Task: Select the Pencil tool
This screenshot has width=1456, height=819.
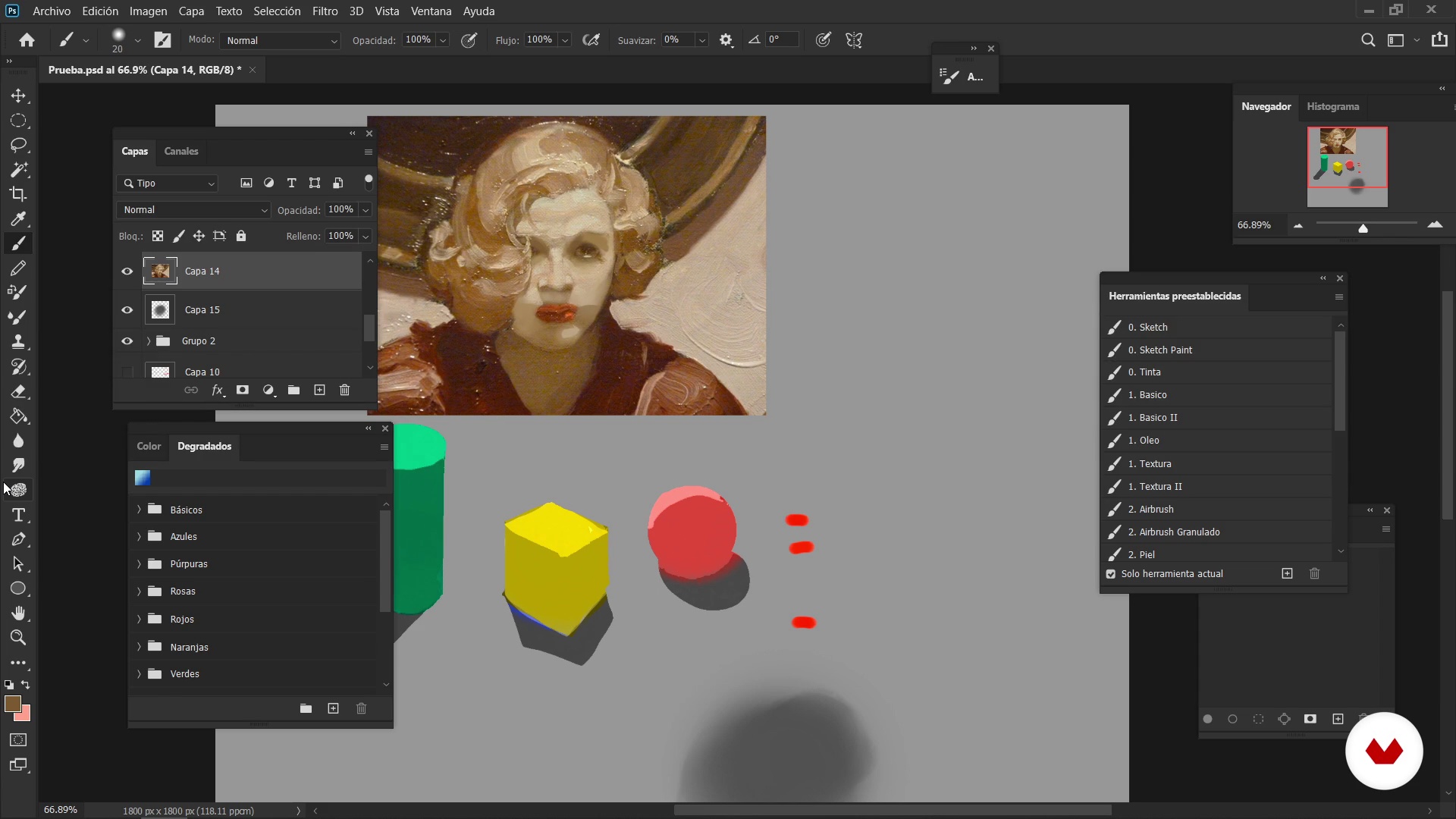Action: [x=18, y=268]
